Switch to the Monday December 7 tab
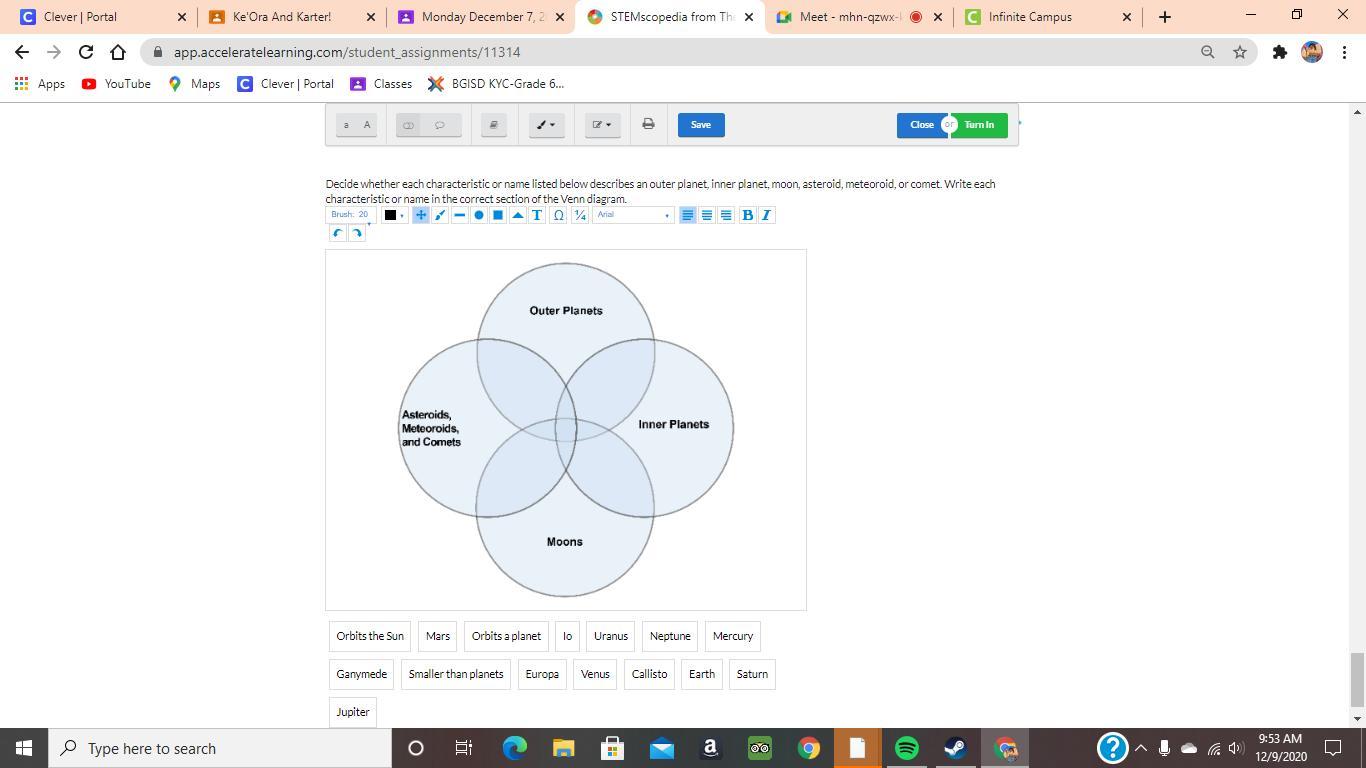This screenshot has width=1366, height=768. [x=480, y=17]
